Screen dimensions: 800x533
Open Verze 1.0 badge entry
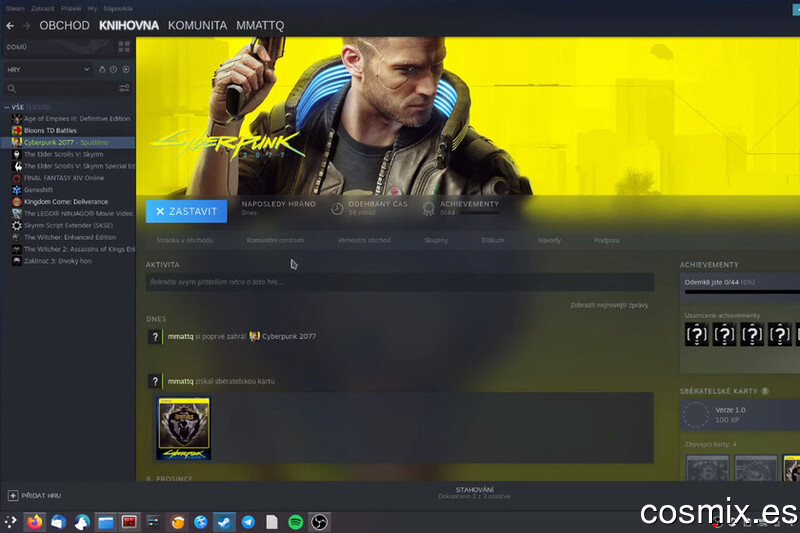pyautogui.click(x=740, y=415)
